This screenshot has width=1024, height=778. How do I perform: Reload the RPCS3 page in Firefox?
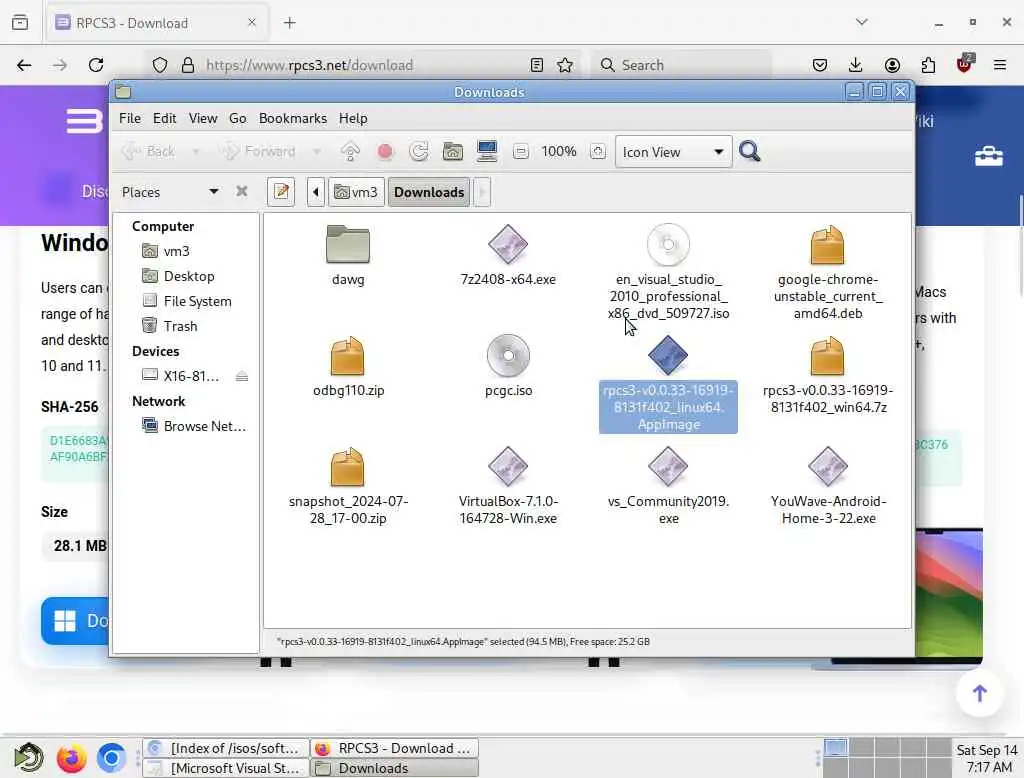click(96, 65)
